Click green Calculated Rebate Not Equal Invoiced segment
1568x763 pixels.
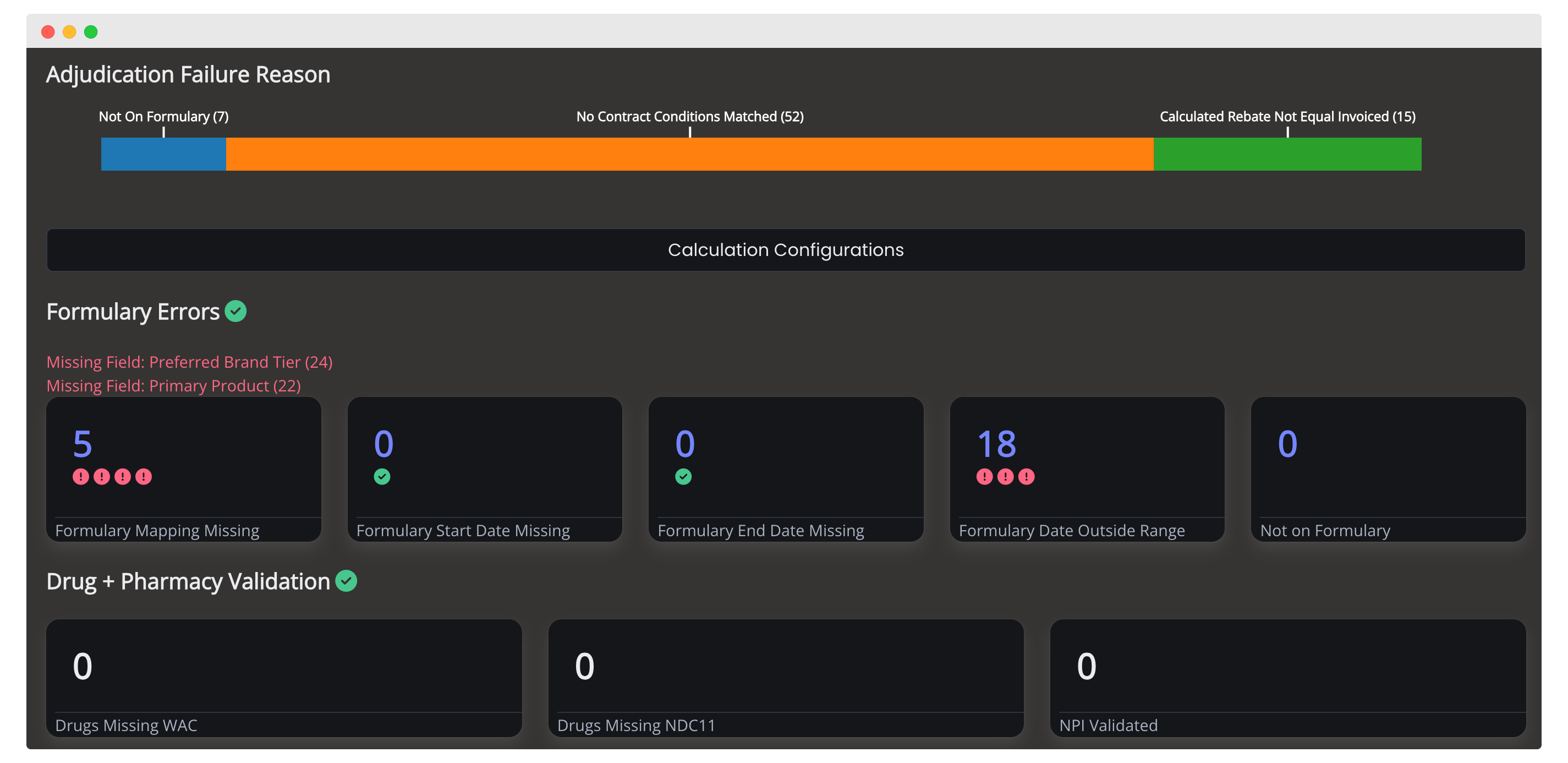(1287, 154)
